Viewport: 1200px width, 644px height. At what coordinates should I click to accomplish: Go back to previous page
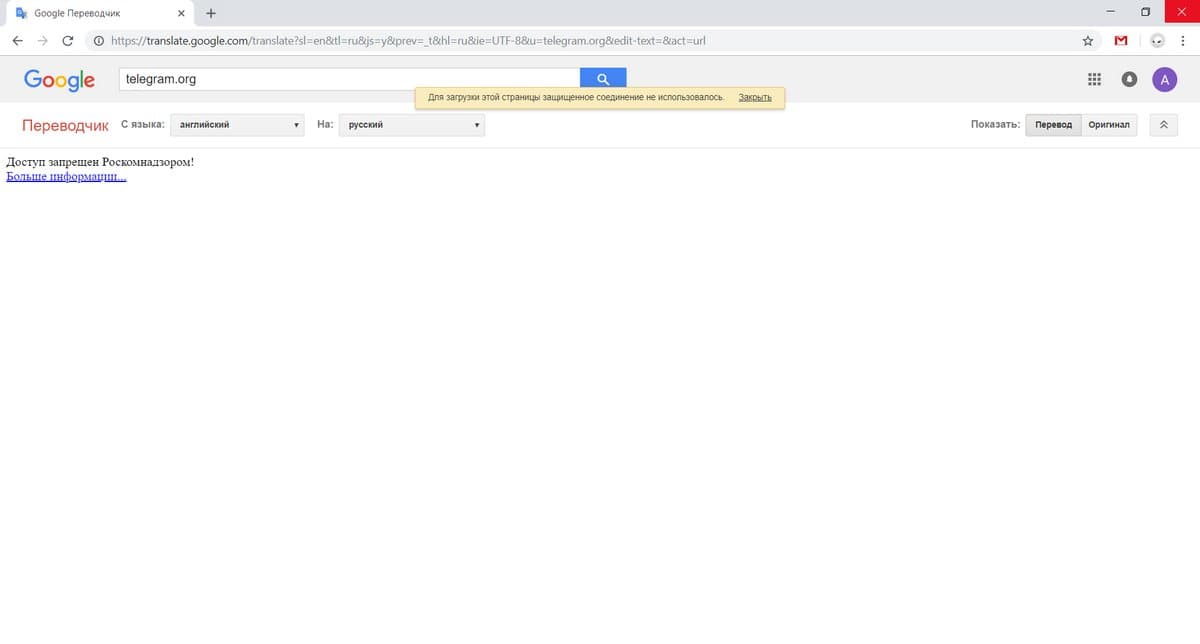click(x=18, y=41)
